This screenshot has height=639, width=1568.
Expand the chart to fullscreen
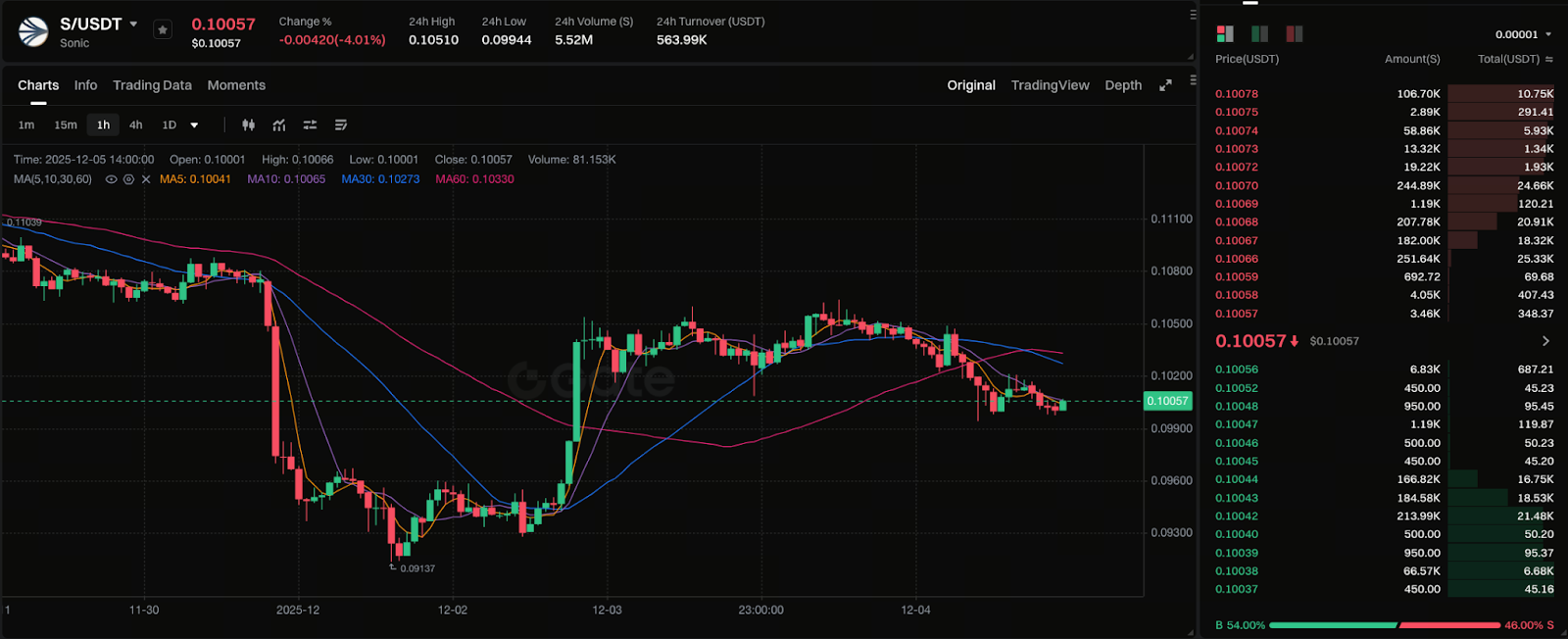pyautogui.click(x=1165, y=85)
